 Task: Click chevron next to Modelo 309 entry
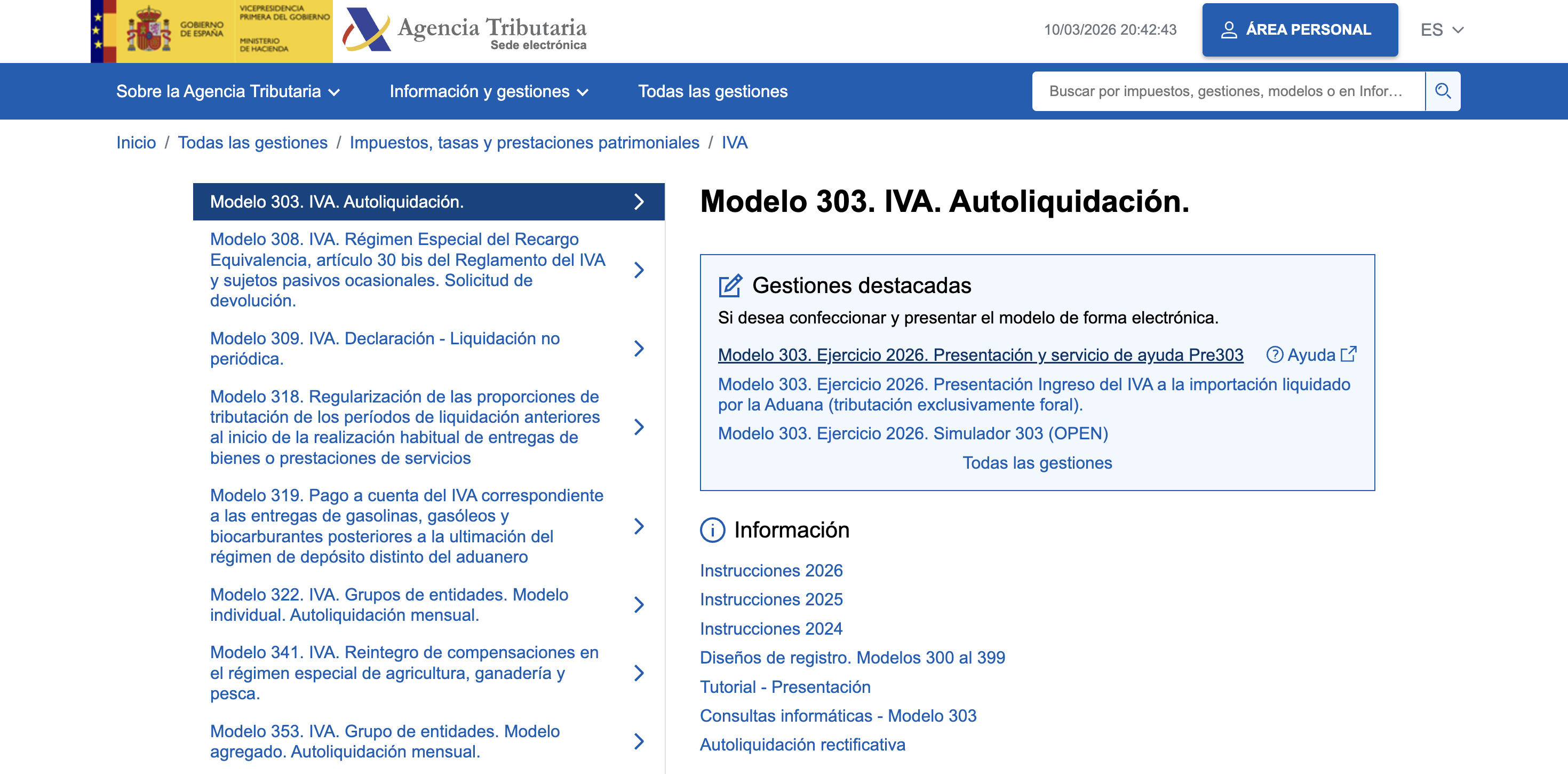click(639, 349)
